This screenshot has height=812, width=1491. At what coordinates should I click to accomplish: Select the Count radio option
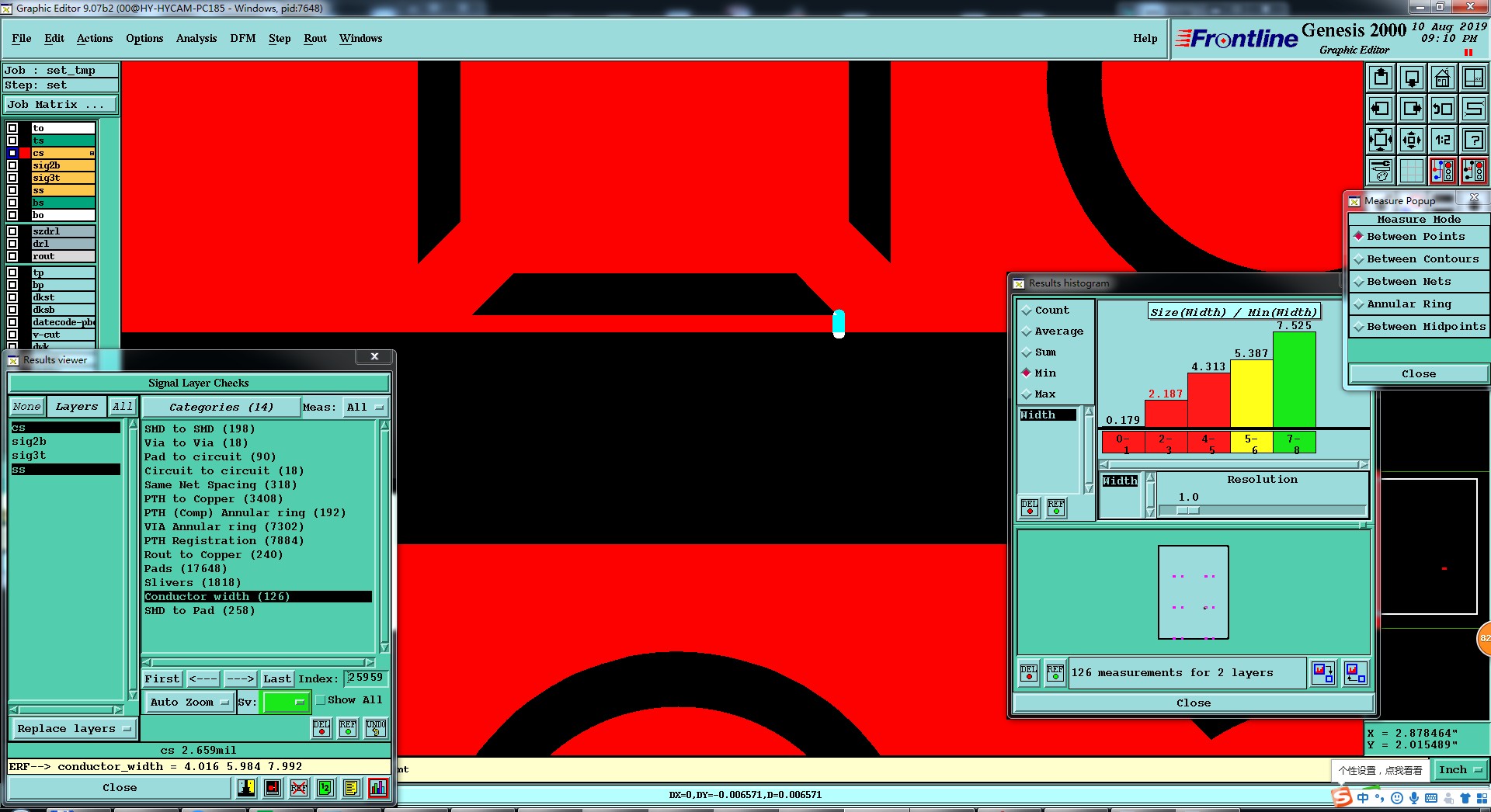point(1044,310)
